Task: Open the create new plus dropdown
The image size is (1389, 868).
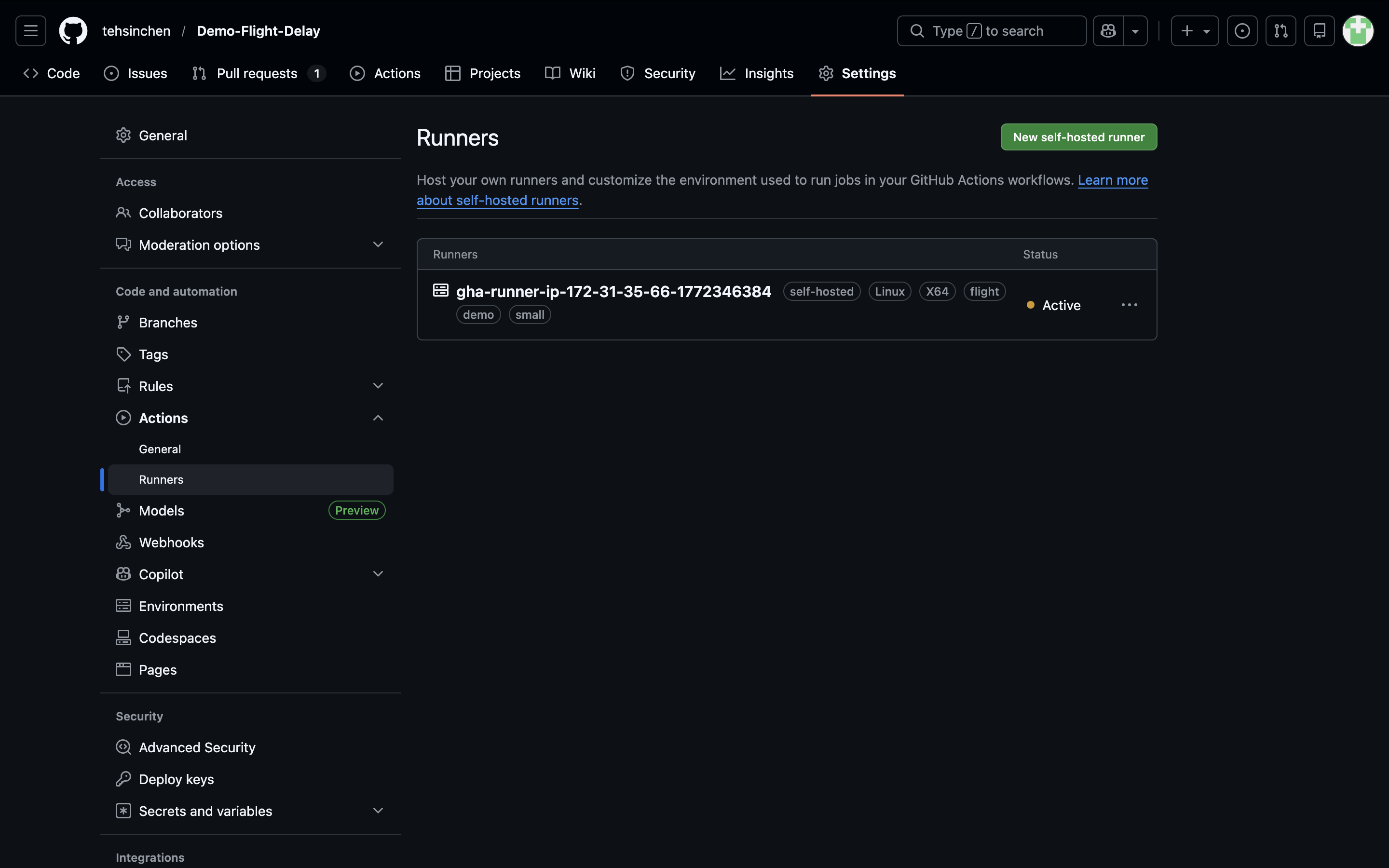Action: (x=1195, y=31)
